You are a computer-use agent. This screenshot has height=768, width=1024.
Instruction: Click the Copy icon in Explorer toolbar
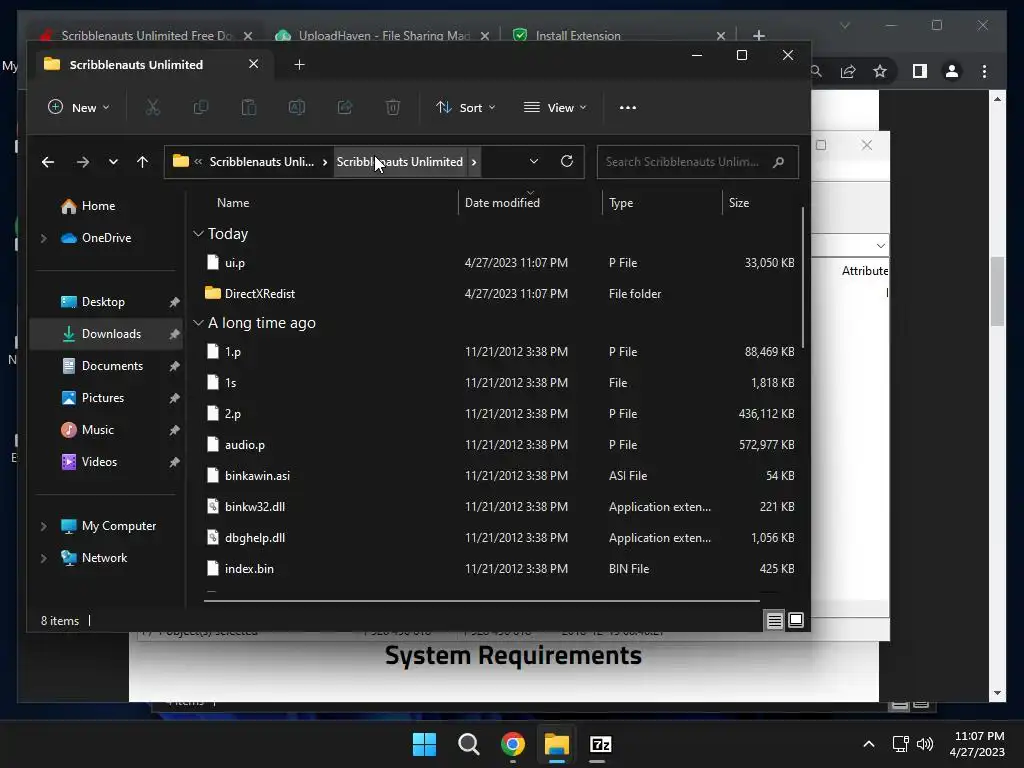[200, 107]
